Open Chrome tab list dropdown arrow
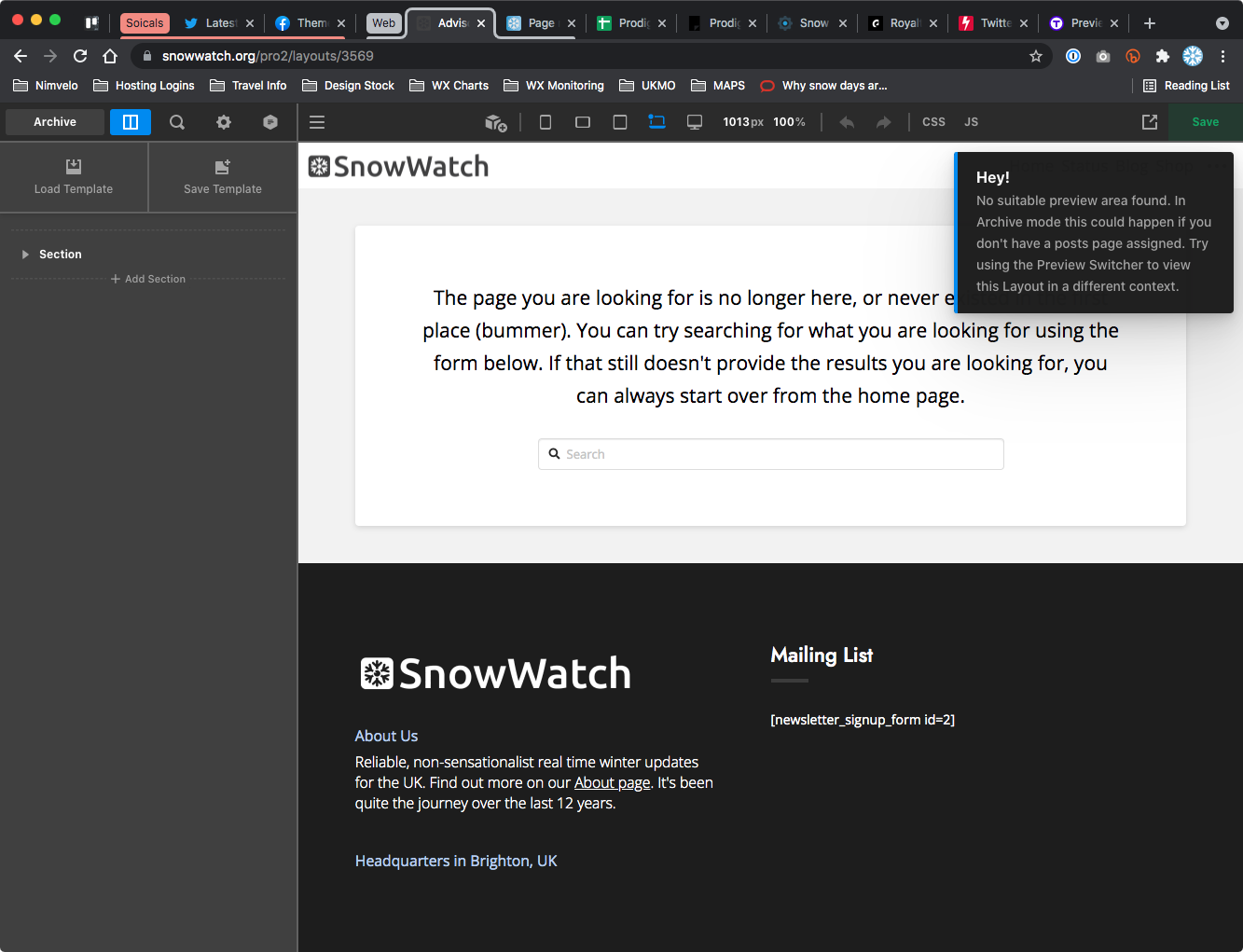Viewport: 1243px width, 952px height. tap(1222, 23)
